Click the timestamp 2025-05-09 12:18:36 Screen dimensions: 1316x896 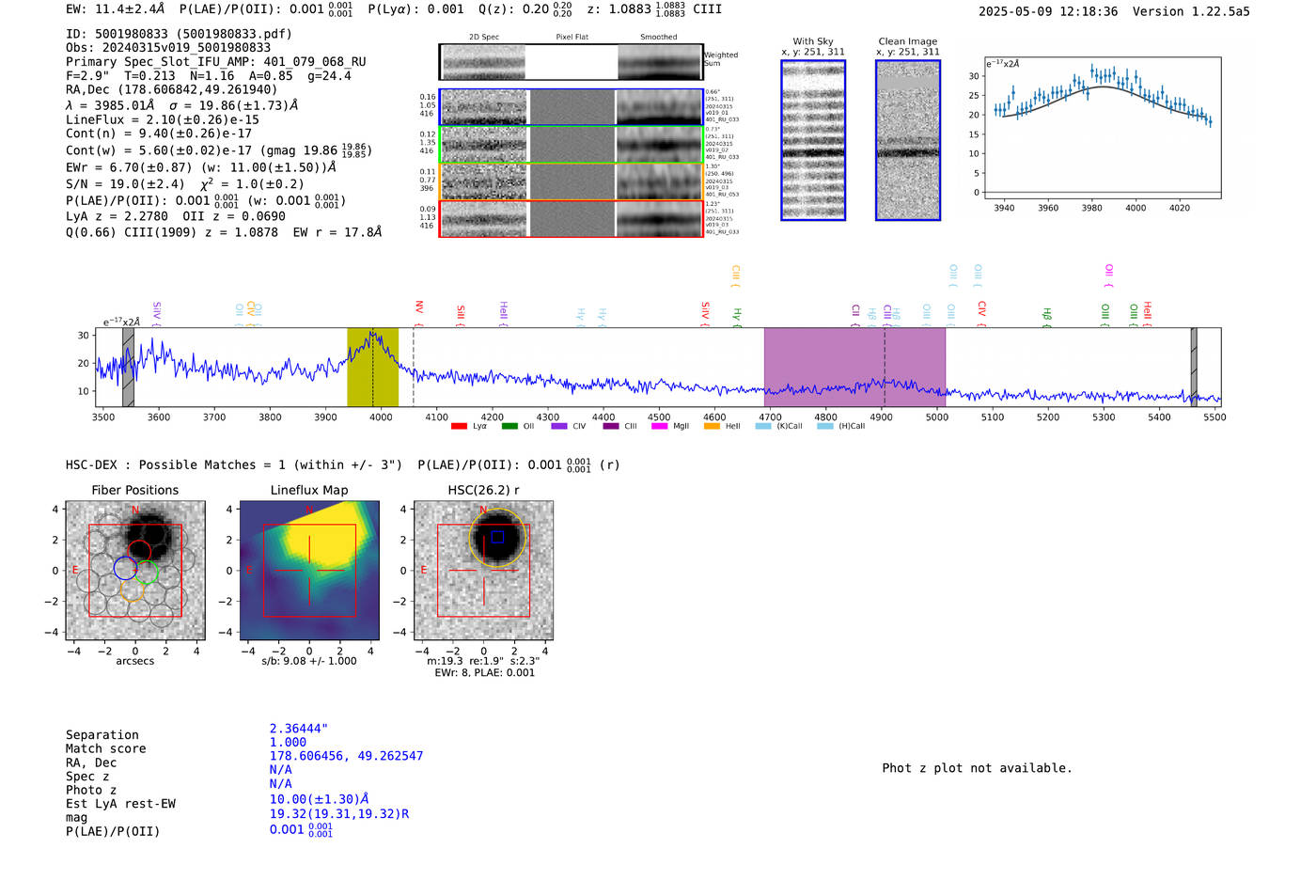pos(1048,11)
